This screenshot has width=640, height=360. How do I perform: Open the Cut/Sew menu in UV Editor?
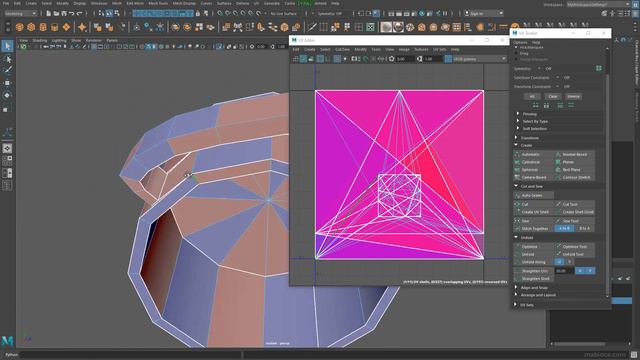pos(342,49)
